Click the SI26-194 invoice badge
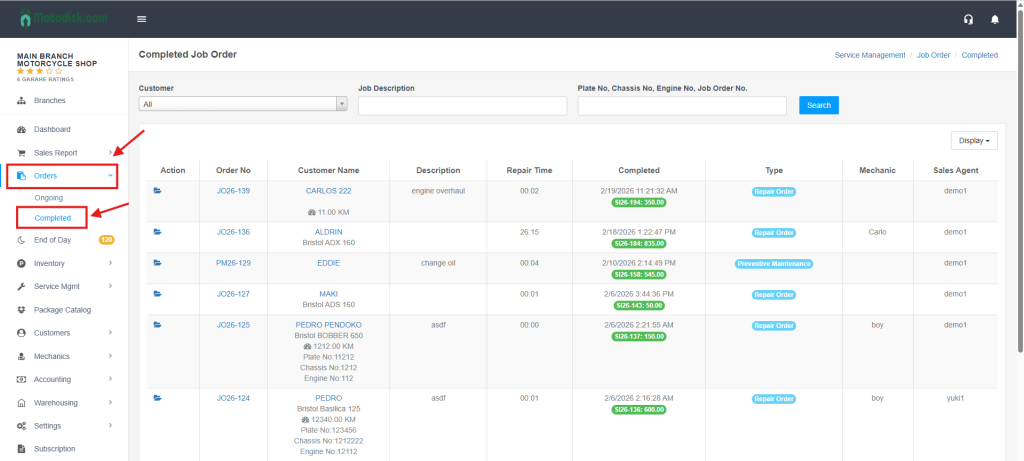Screen dimensions: 1024x461 tap(639, 202)
